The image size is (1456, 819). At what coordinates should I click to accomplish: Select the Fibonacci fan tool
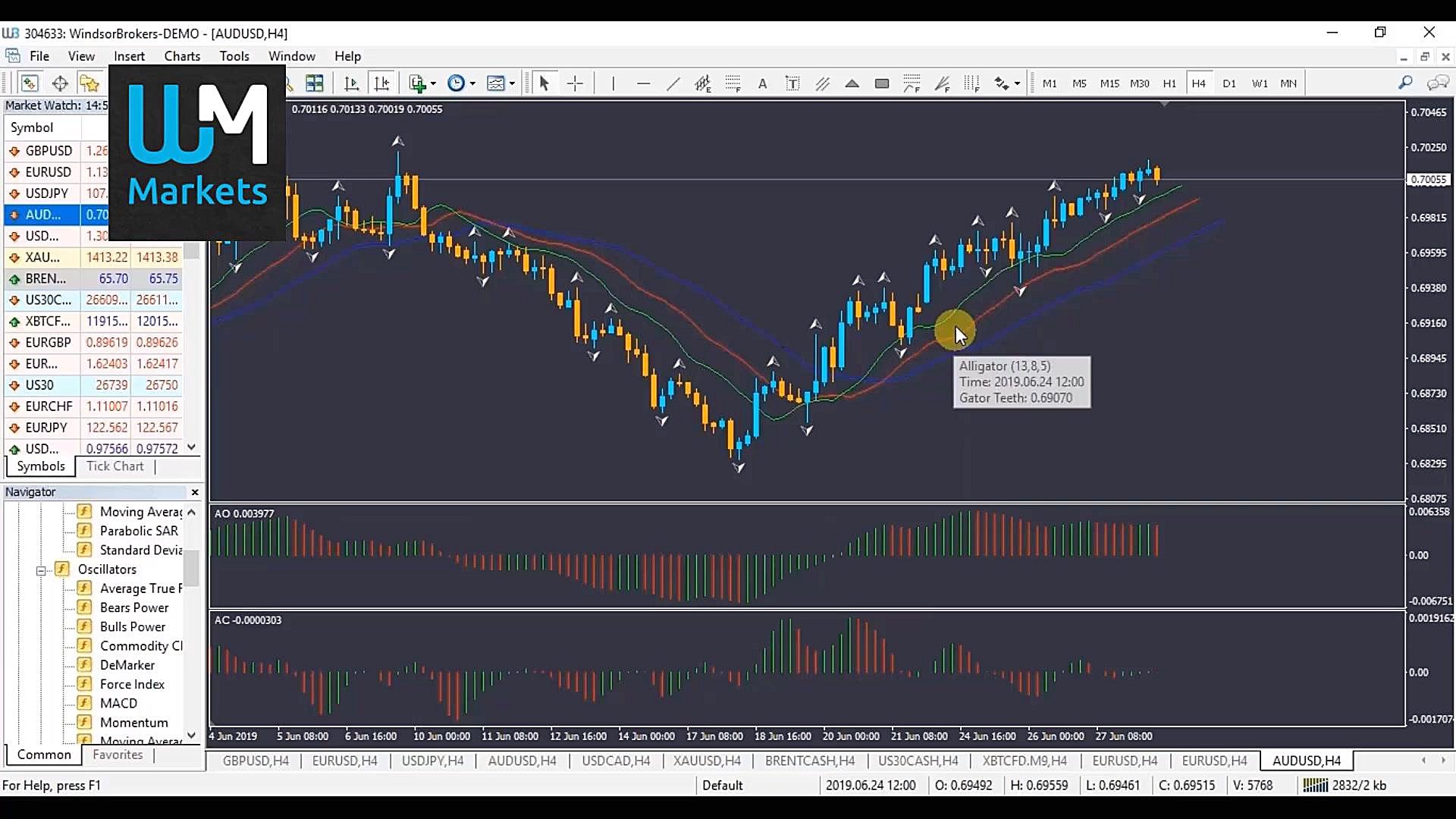(x=943, y=83)
